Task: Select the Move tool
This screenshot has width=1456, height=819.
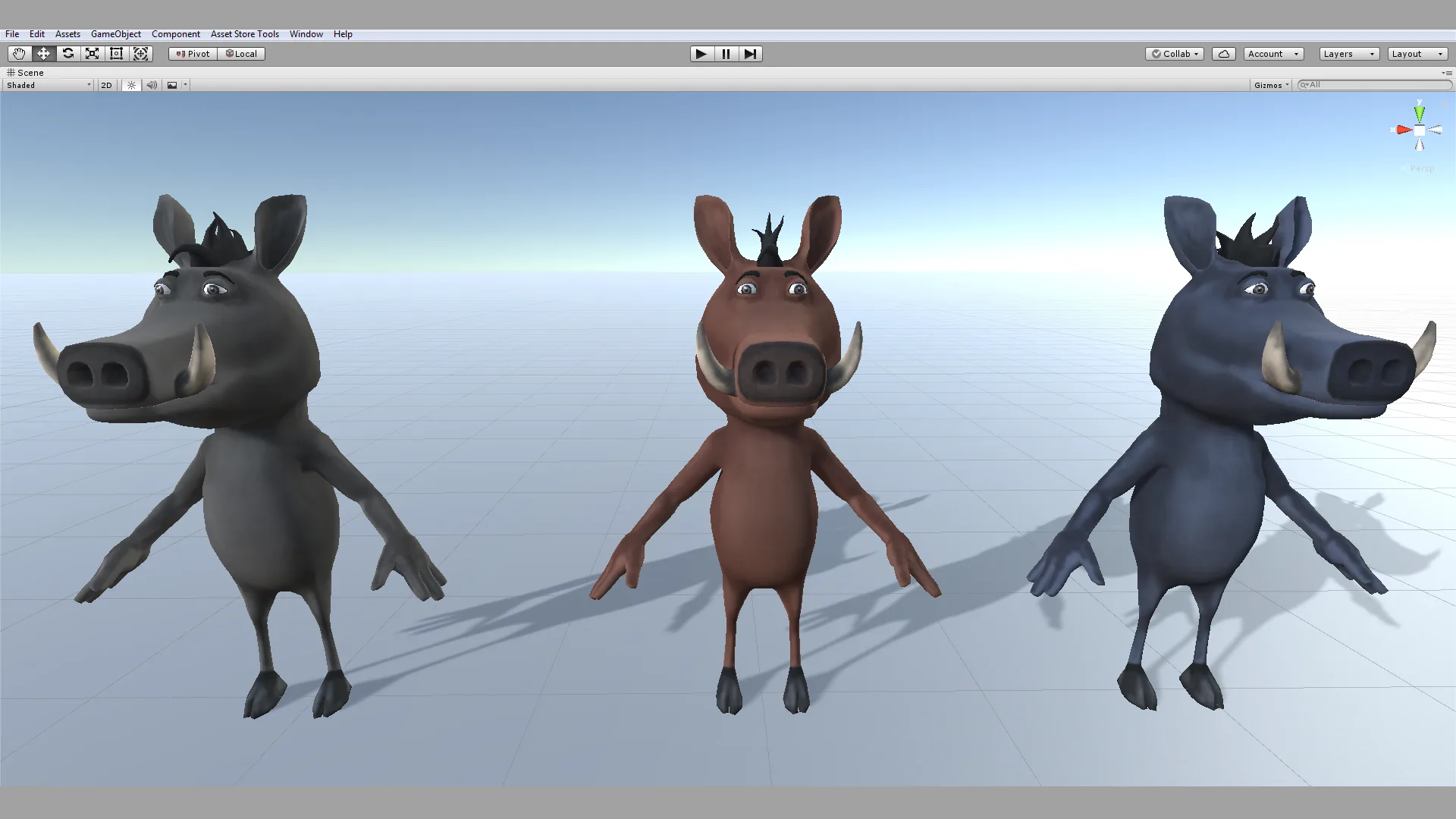Action: click(x=43, y=54)
